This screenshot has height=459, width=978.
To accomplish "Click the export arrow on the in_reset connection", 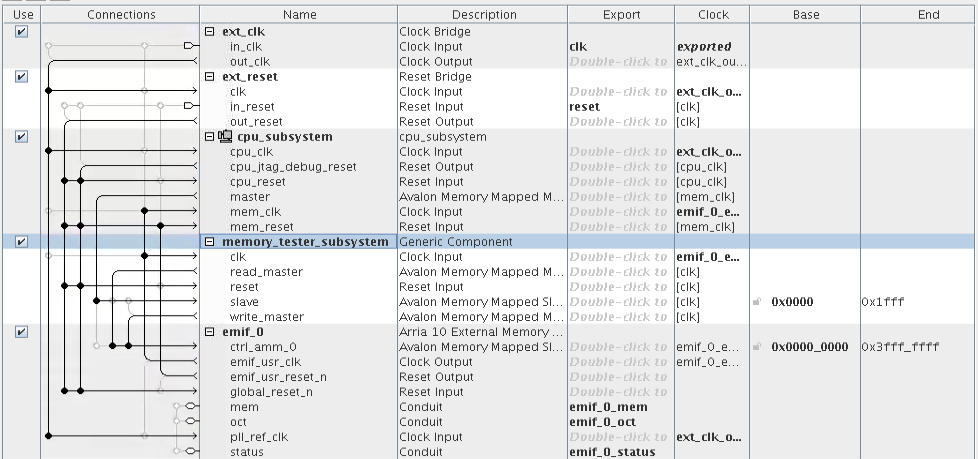I will click(189, 106).
